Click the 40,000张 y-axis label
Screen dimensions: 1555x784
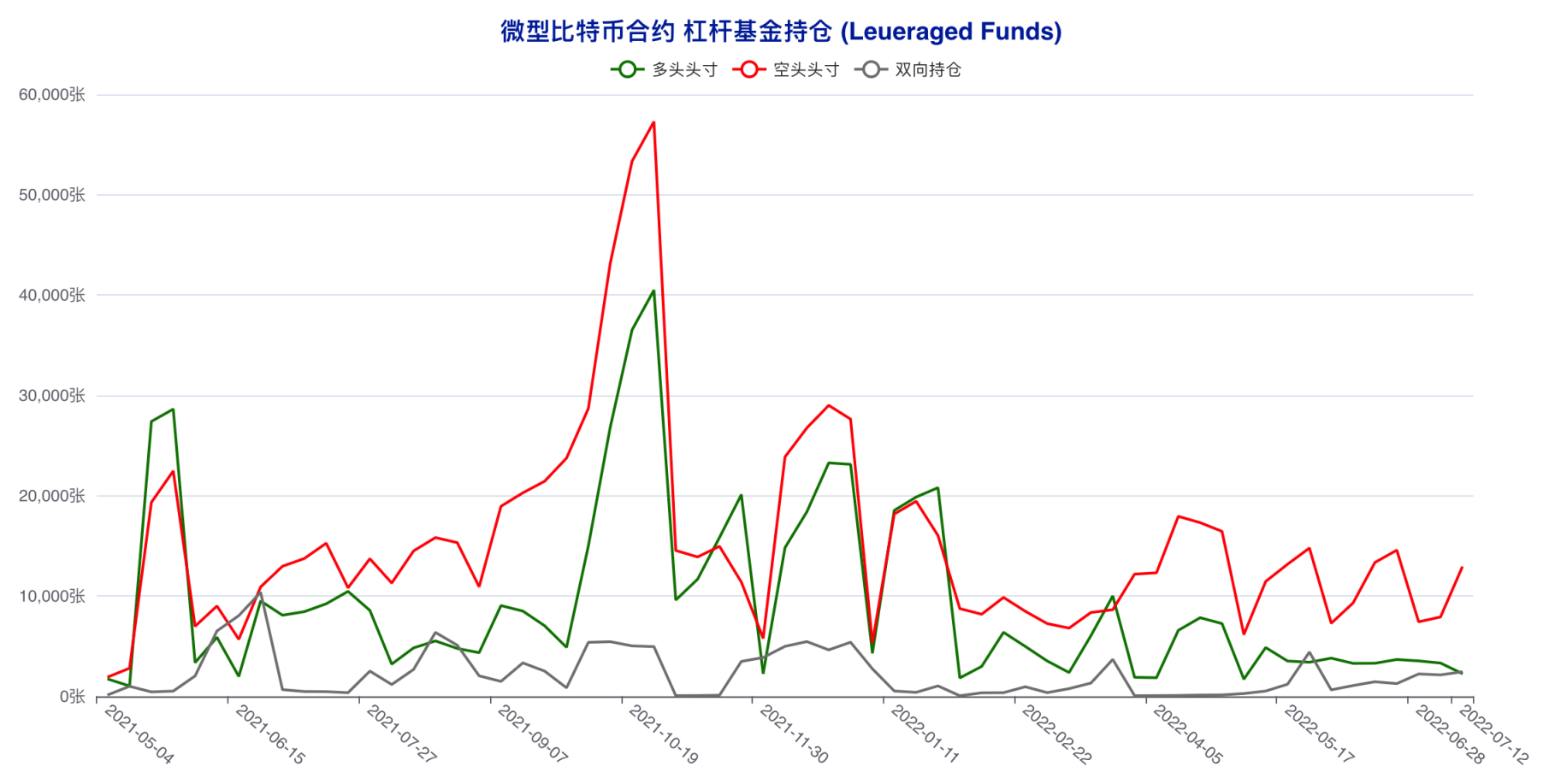pos(52,295)
